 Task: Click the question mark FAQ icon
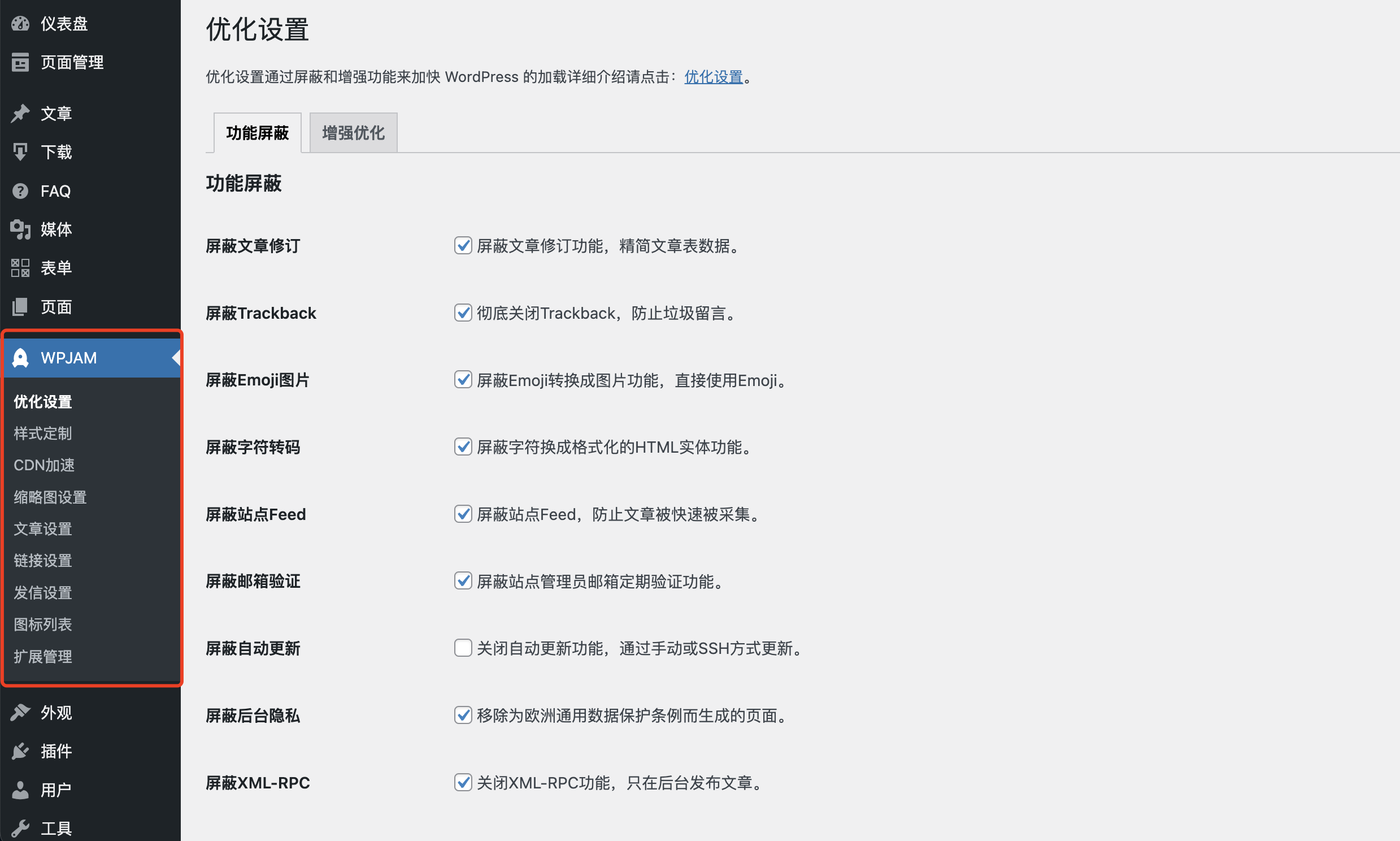coord(20,191)
